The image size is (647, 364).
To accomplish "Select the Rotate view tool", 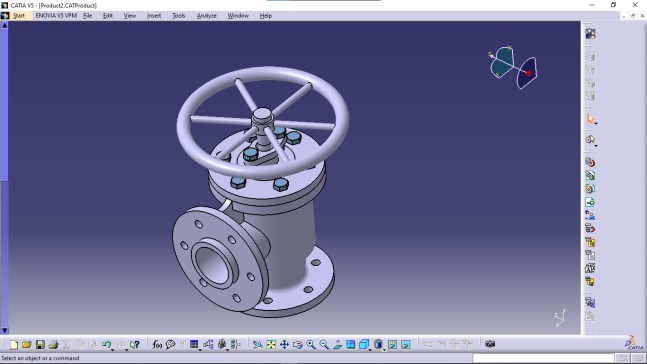I will click(x=298, y=344).
